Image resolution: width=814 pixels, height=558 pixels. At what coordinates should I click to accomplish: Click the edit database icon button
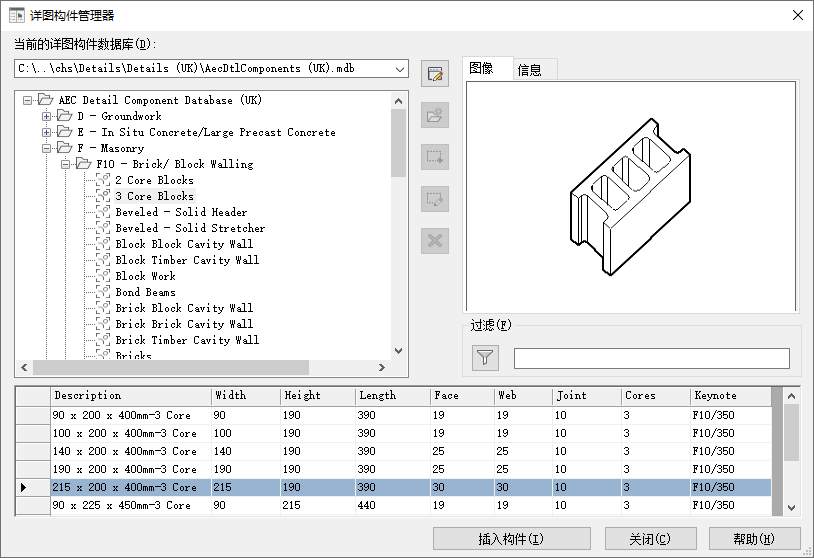click(x=435, y=74)
